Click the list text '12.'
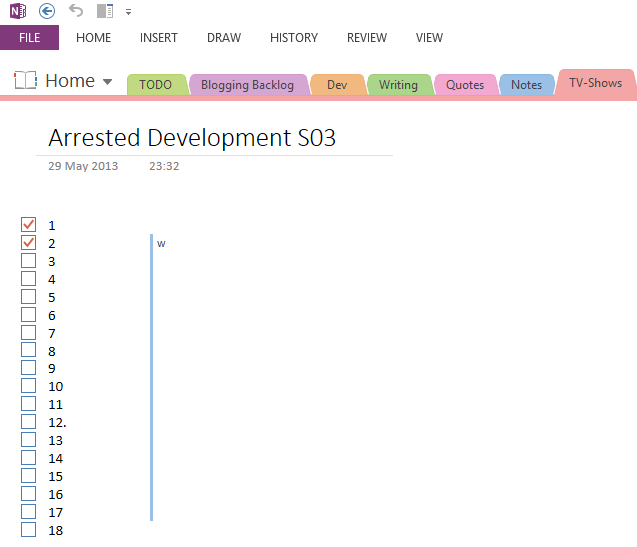637x547 pixels. point(57,423)
